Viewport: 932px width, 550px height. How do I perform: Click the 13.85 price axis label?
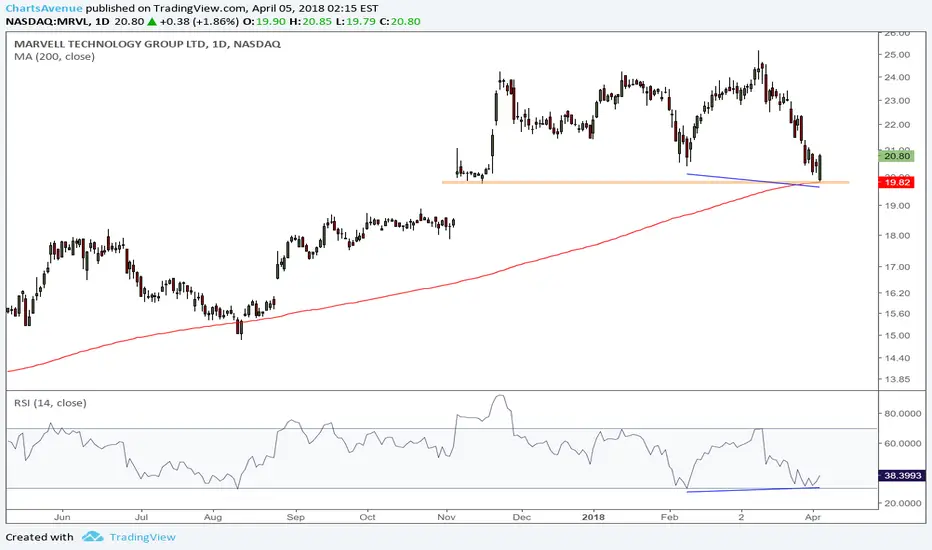pos(898,379)
